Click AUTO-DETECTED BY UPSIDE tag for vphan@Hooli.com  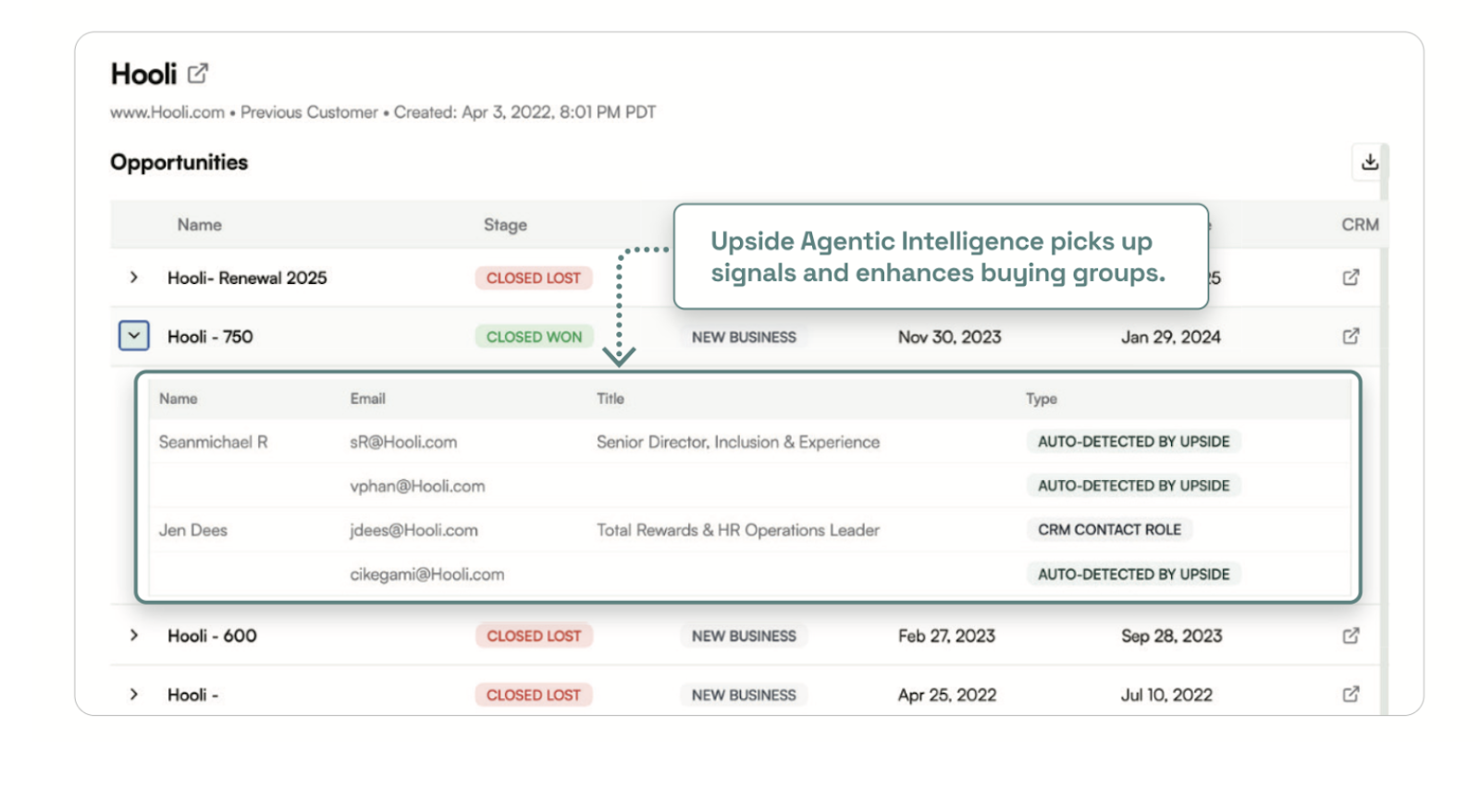click(x=1133, y=486)
